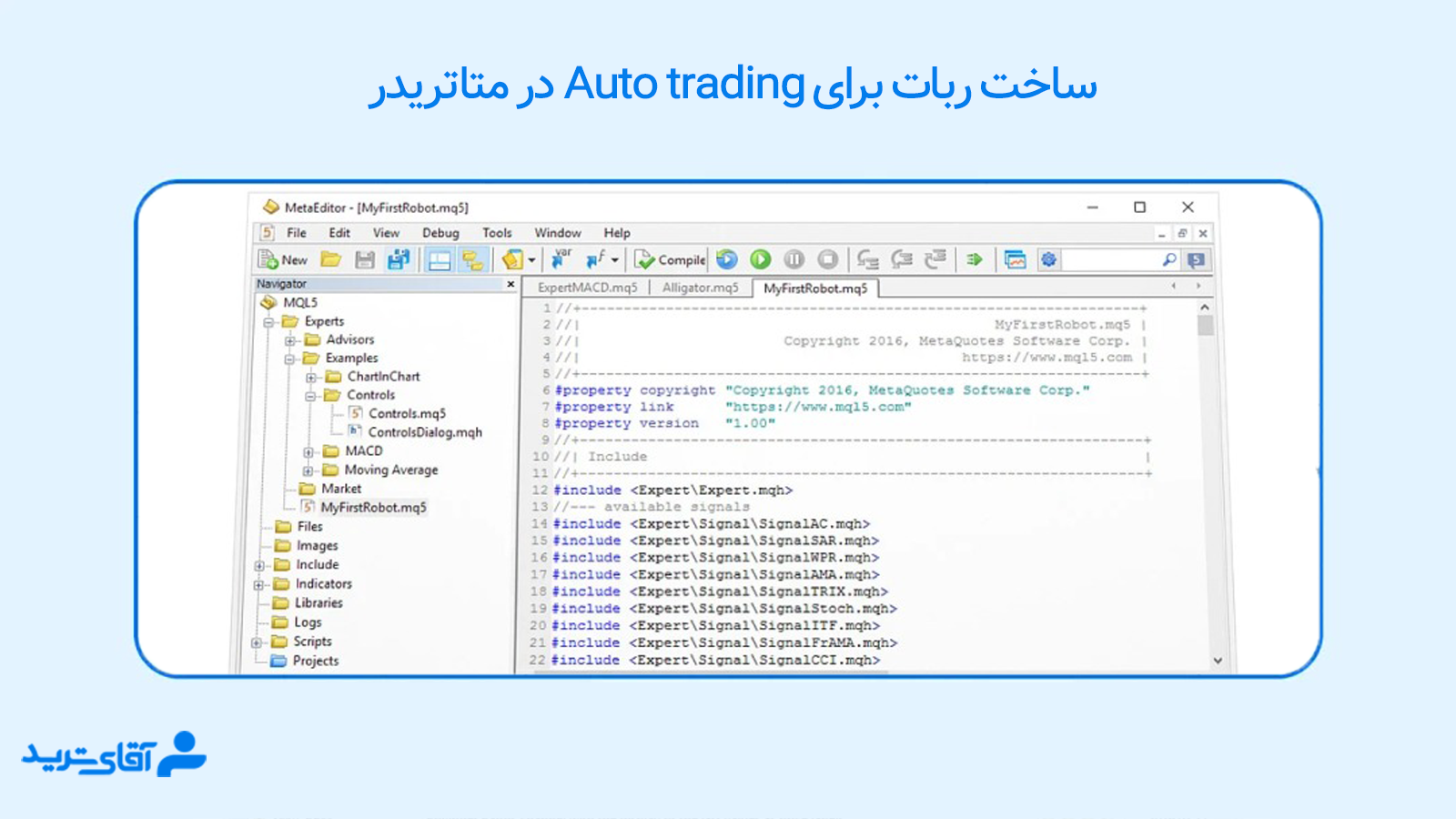Click the 'var' insert variable icon
This screenshot has height=819, width=1456.
coord(561,260)
